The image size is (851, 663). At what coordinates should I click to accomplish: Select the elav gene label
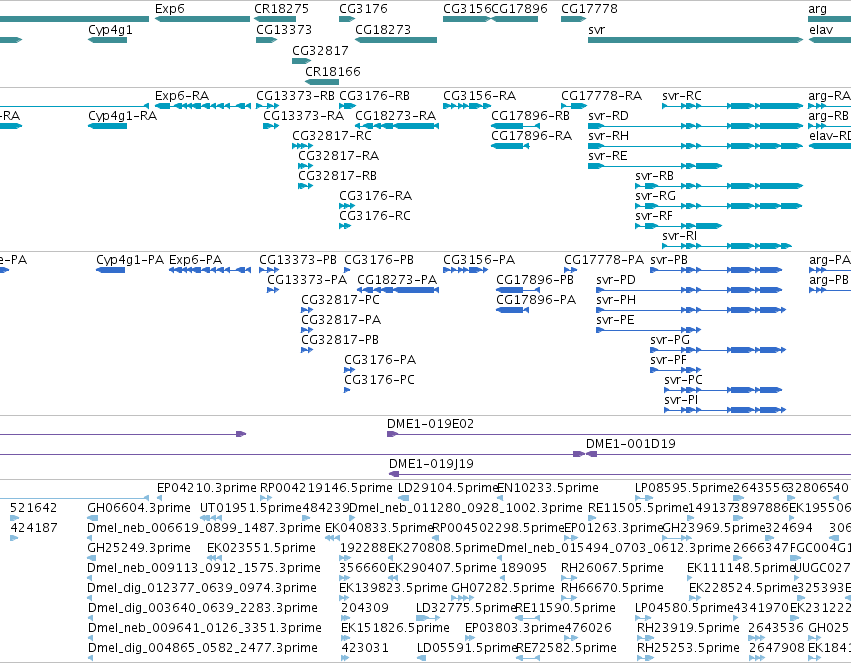pos(821,29)
